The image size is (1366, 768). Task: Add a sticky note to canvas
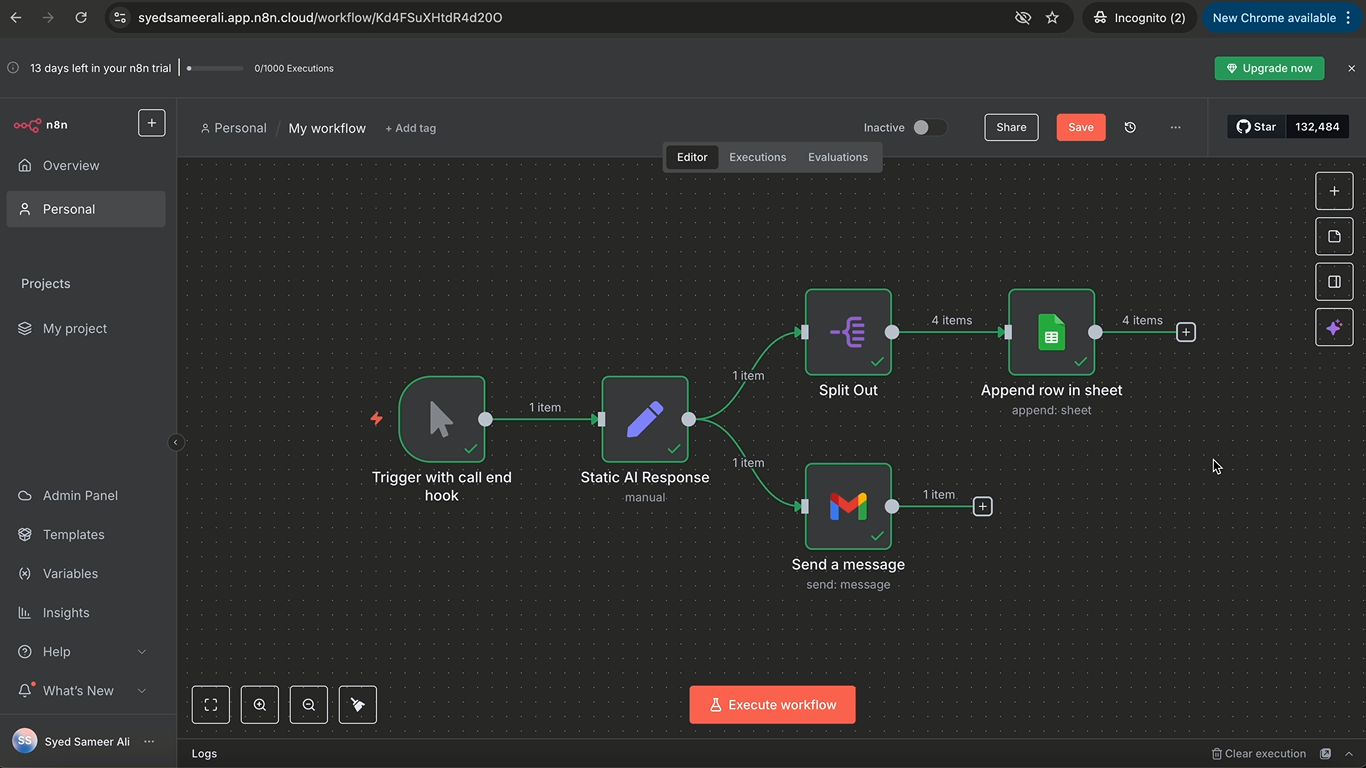tap(1334, 237)
